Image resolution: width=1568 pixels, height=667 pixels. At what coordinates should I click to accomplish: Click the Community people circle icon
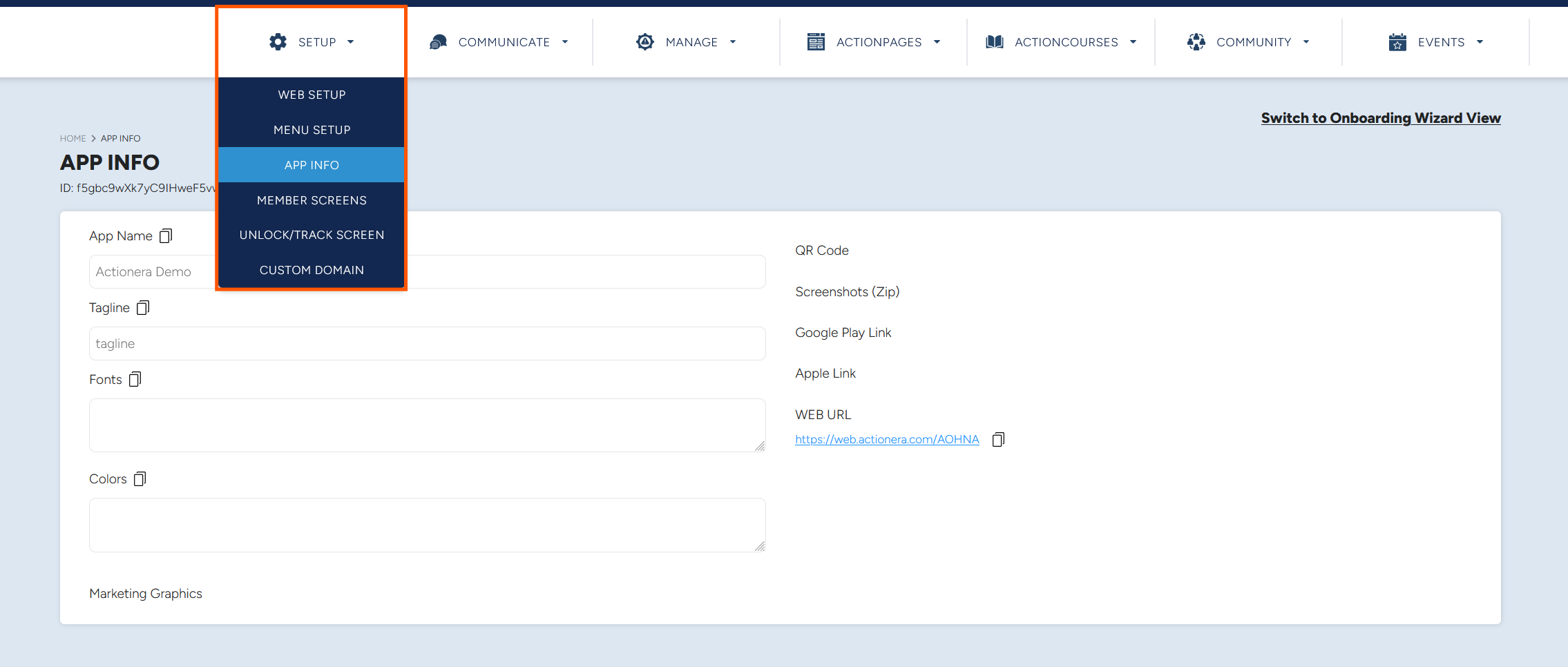1196,42
